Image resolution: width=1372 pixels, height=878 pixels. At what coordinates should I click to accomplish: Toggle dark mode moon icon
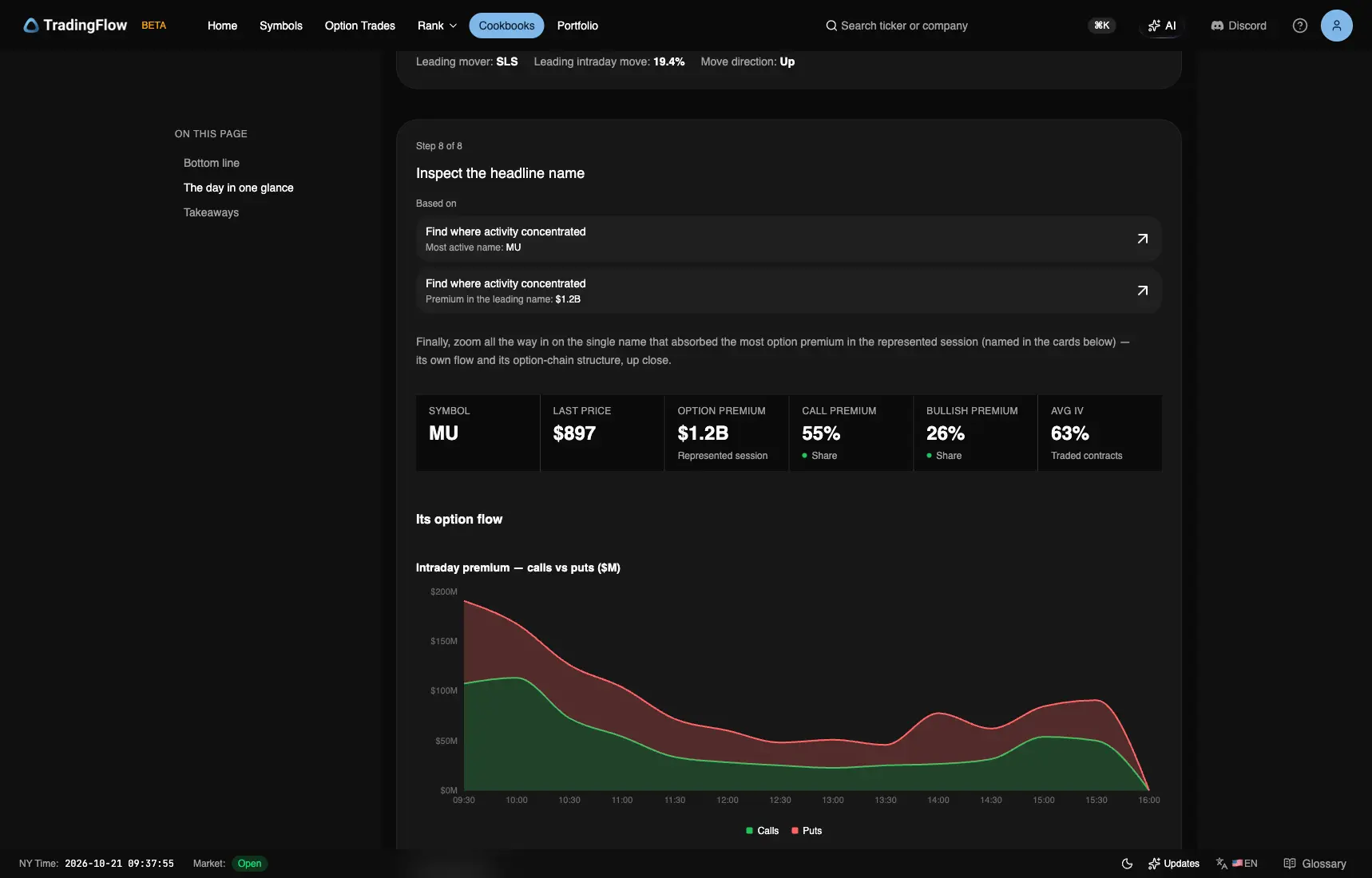1127,864
